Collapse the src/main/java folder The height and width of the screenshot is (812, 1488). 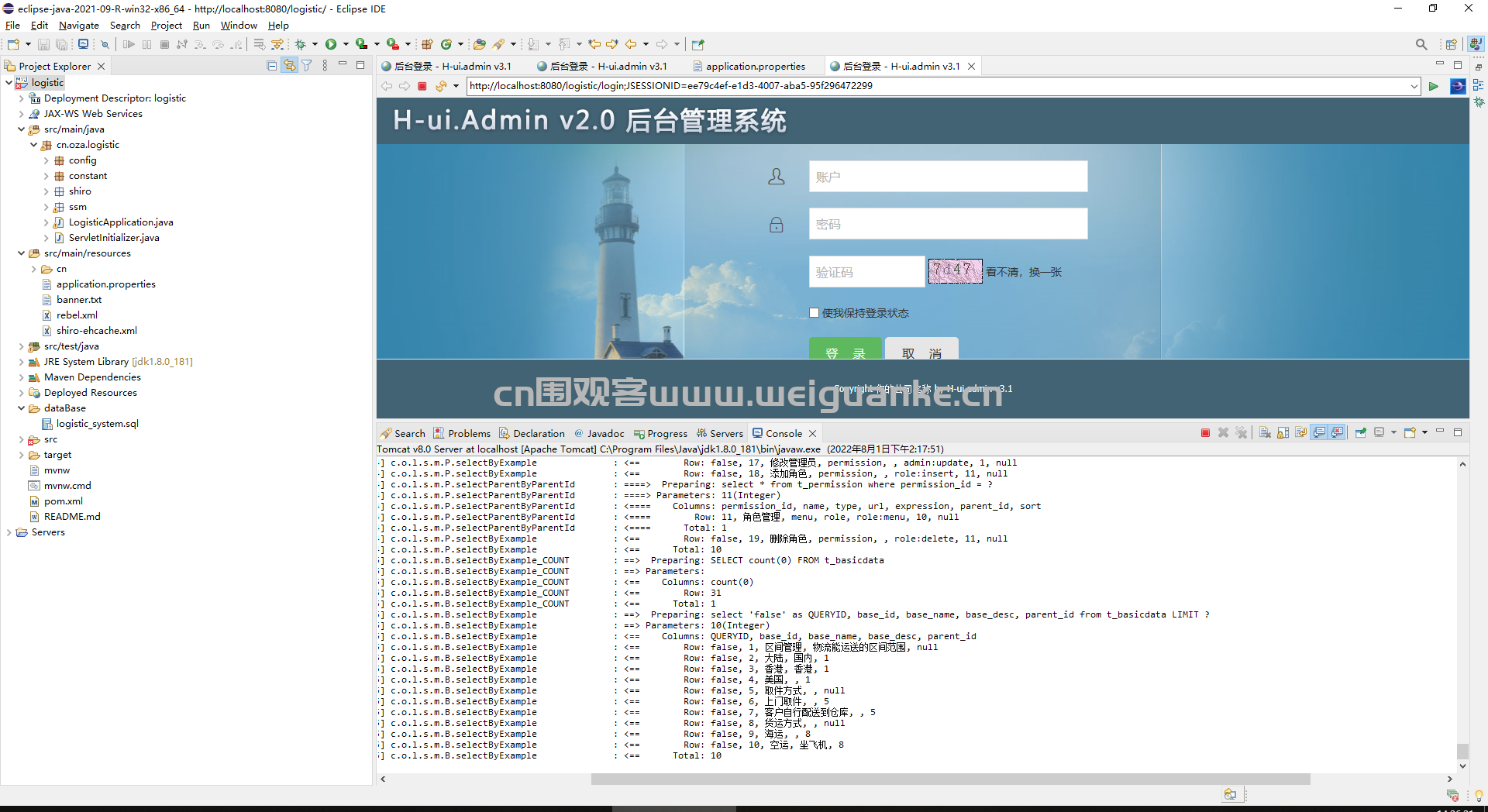(21, 129)
